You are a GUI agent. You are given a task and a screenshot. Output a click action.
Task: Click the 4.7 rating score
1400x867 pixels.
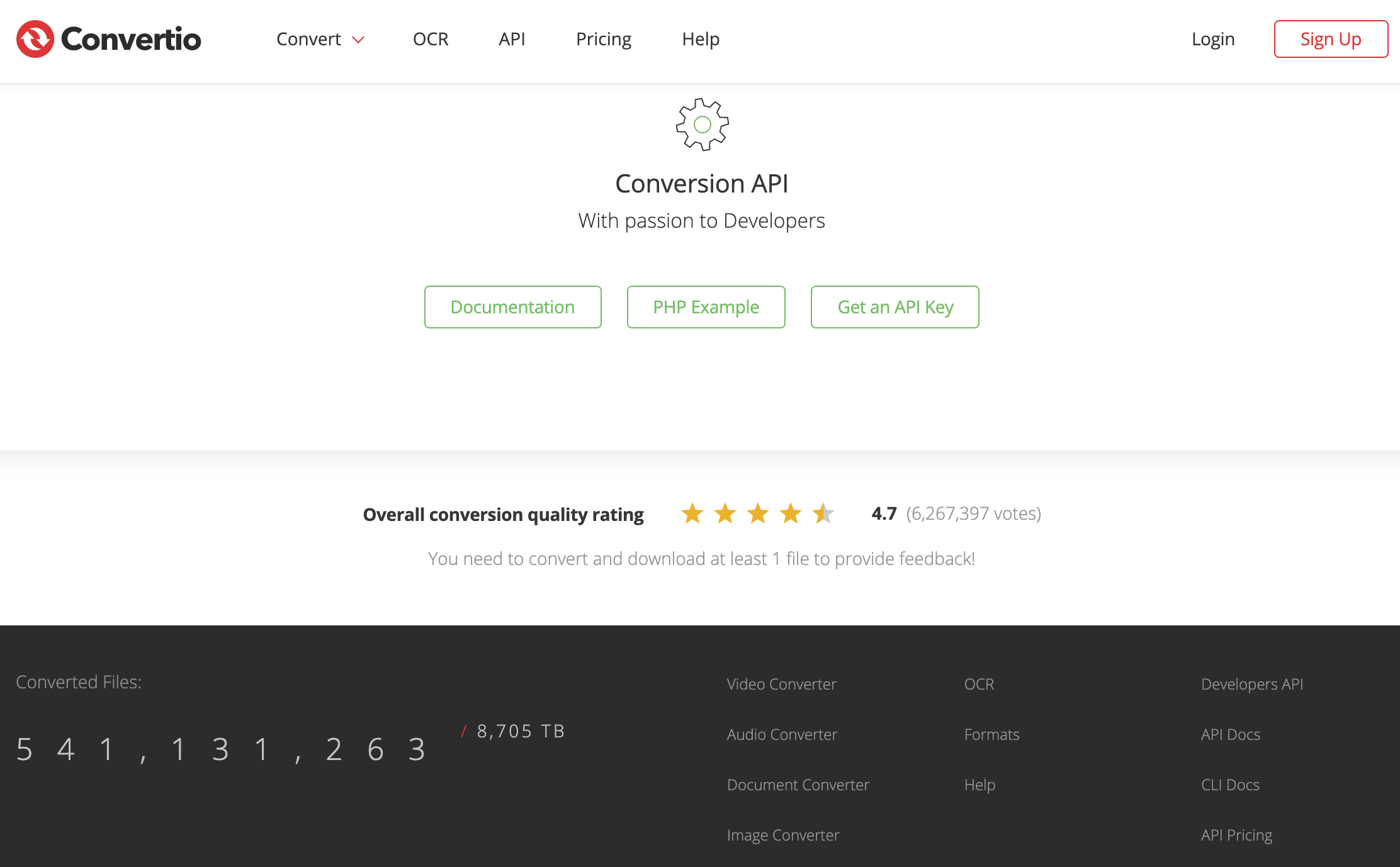(x=883, y=513)
